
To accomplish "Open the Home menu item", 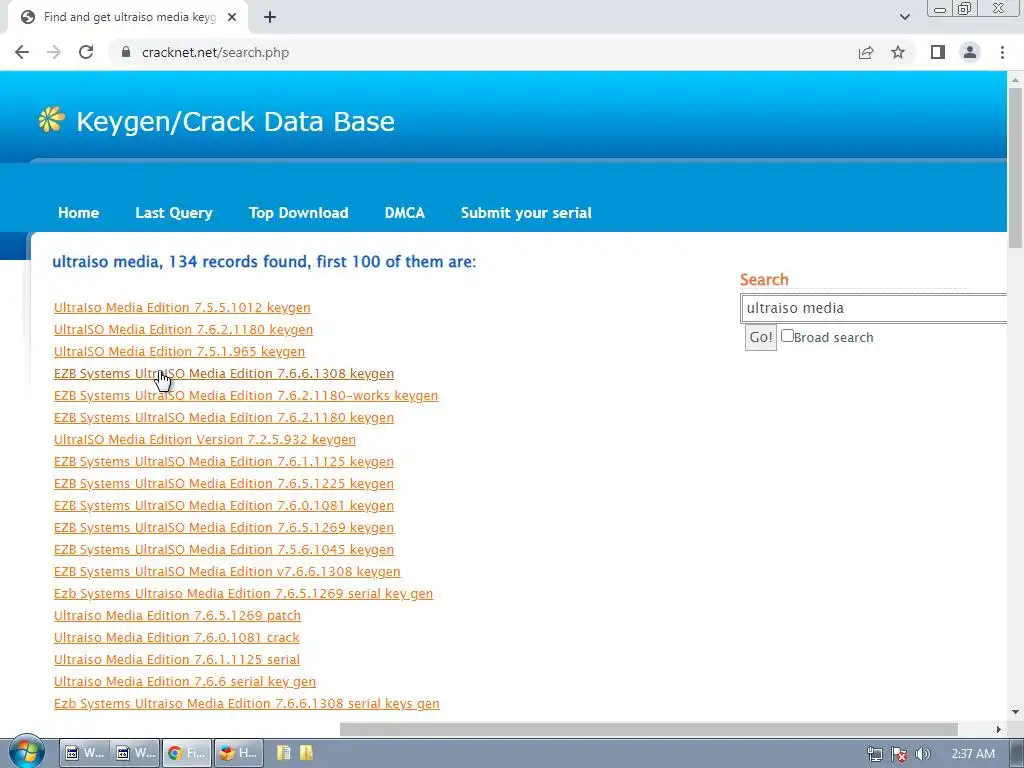I will [x=78, y=213].
